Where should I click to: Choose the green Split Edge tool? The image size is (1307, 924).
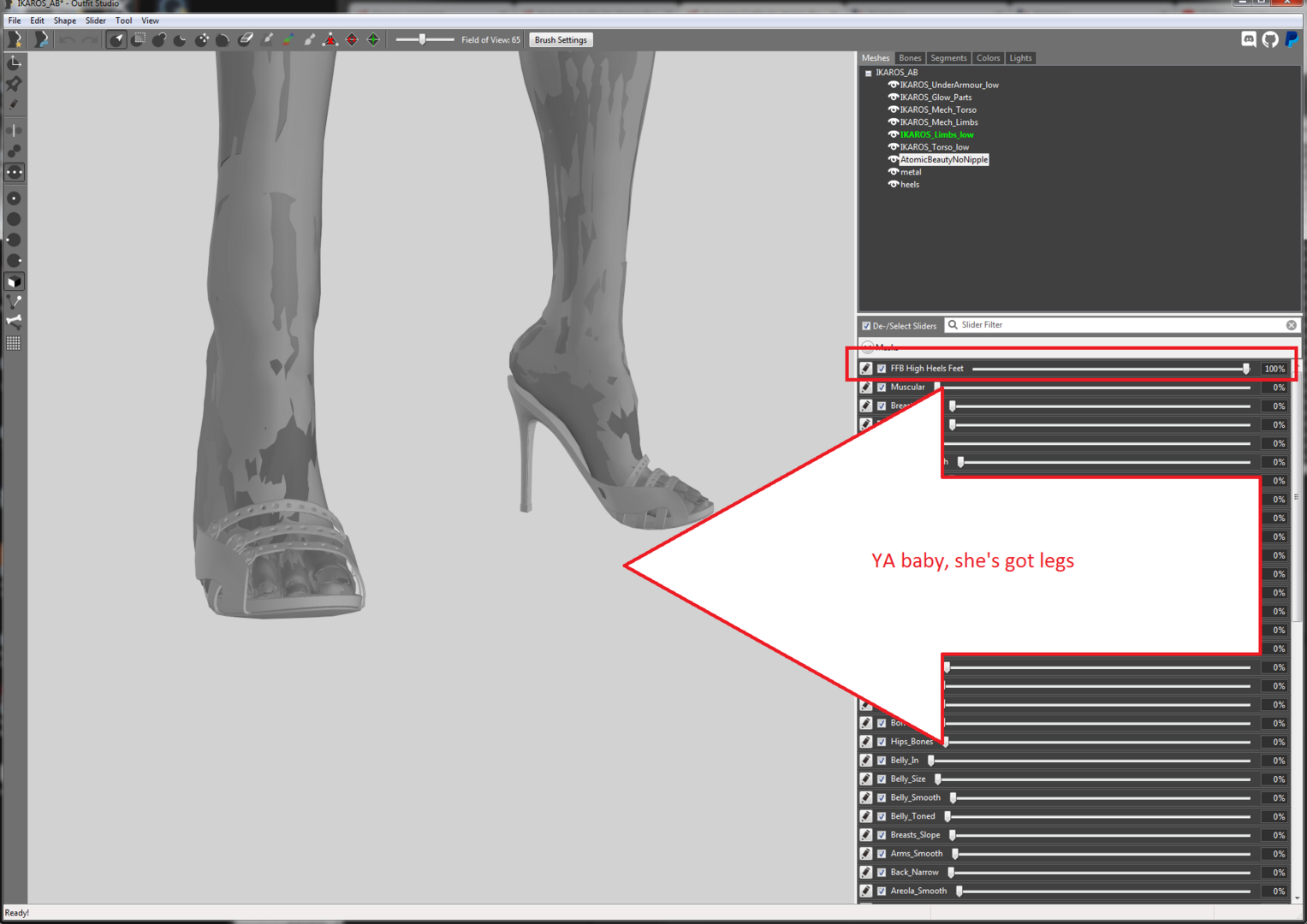pyautogui.click(x=373, y=39)
